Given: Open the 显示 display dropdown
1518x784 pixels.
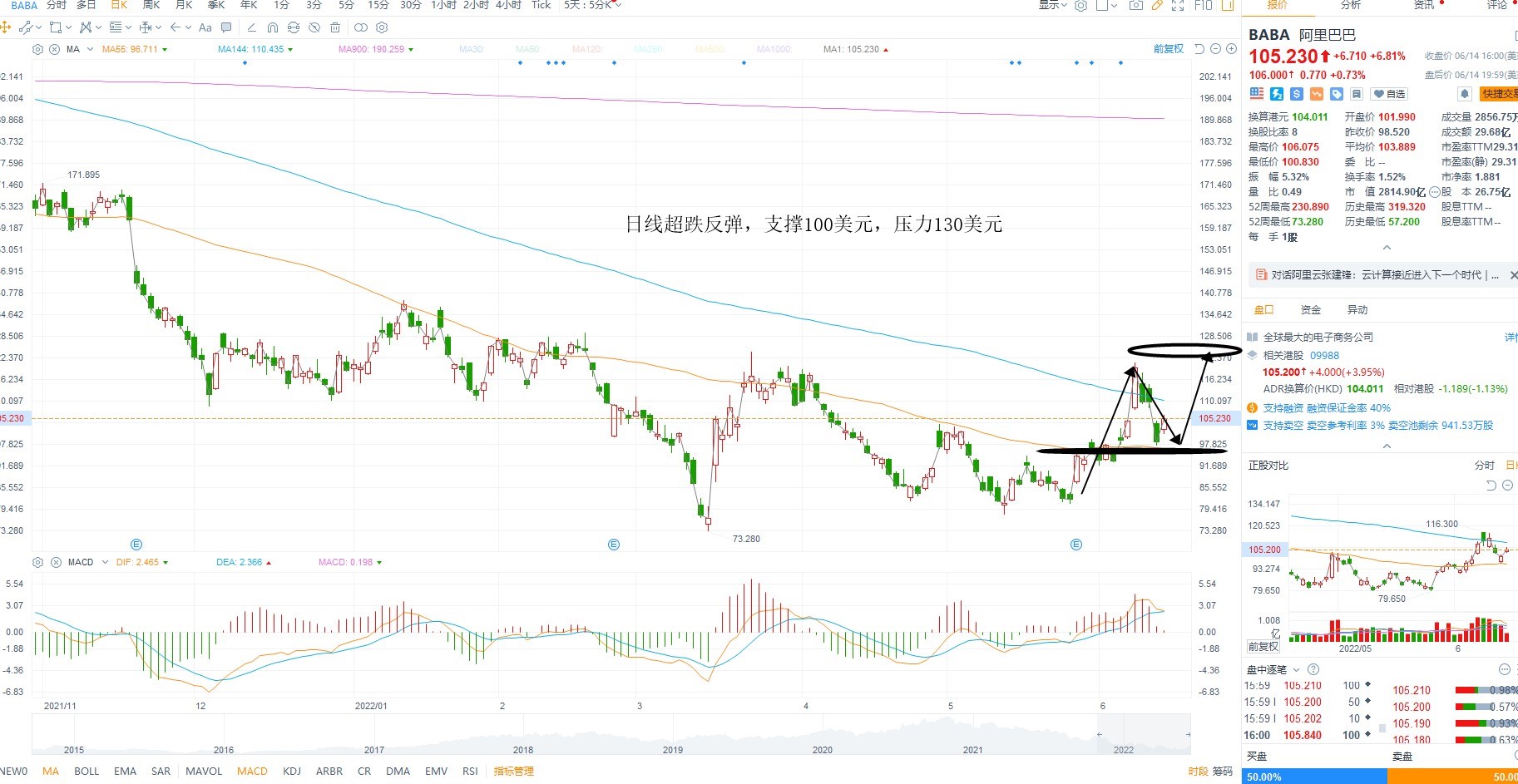Looking at the screenshot, I should (1052, 5).
